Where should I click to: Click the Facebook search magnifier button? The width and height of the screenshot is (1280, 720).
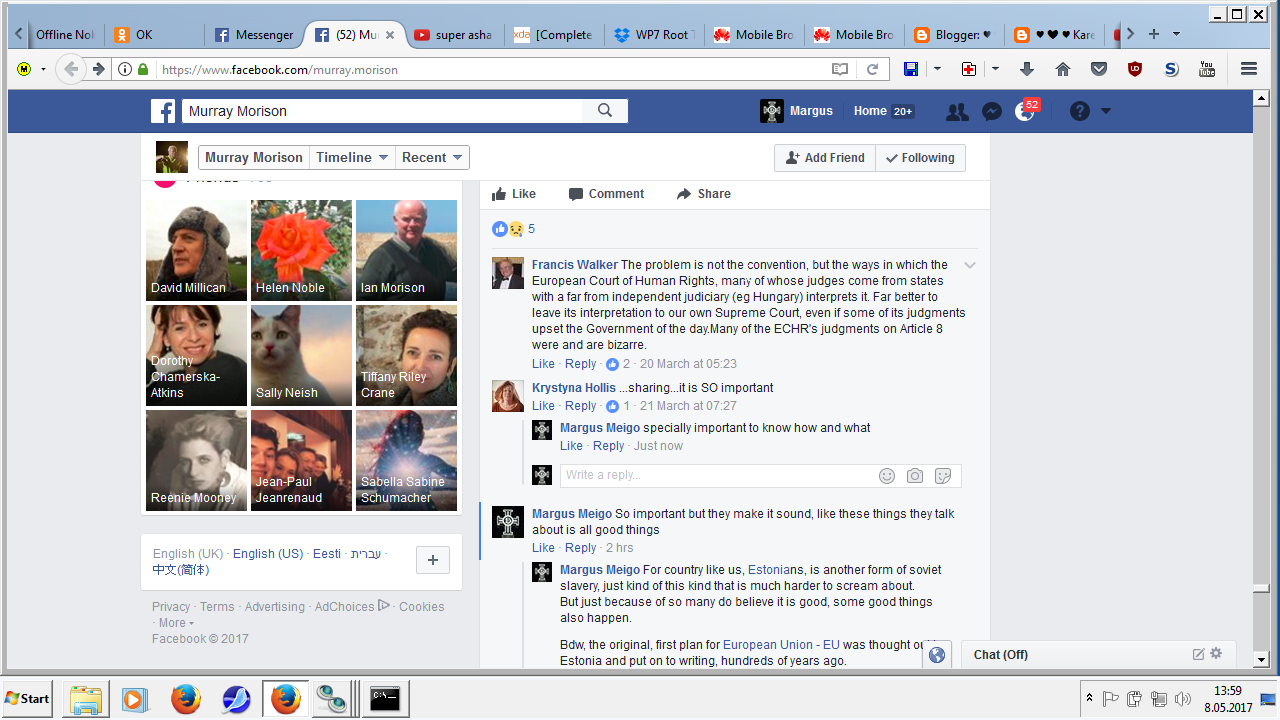(x=605, y=111)
